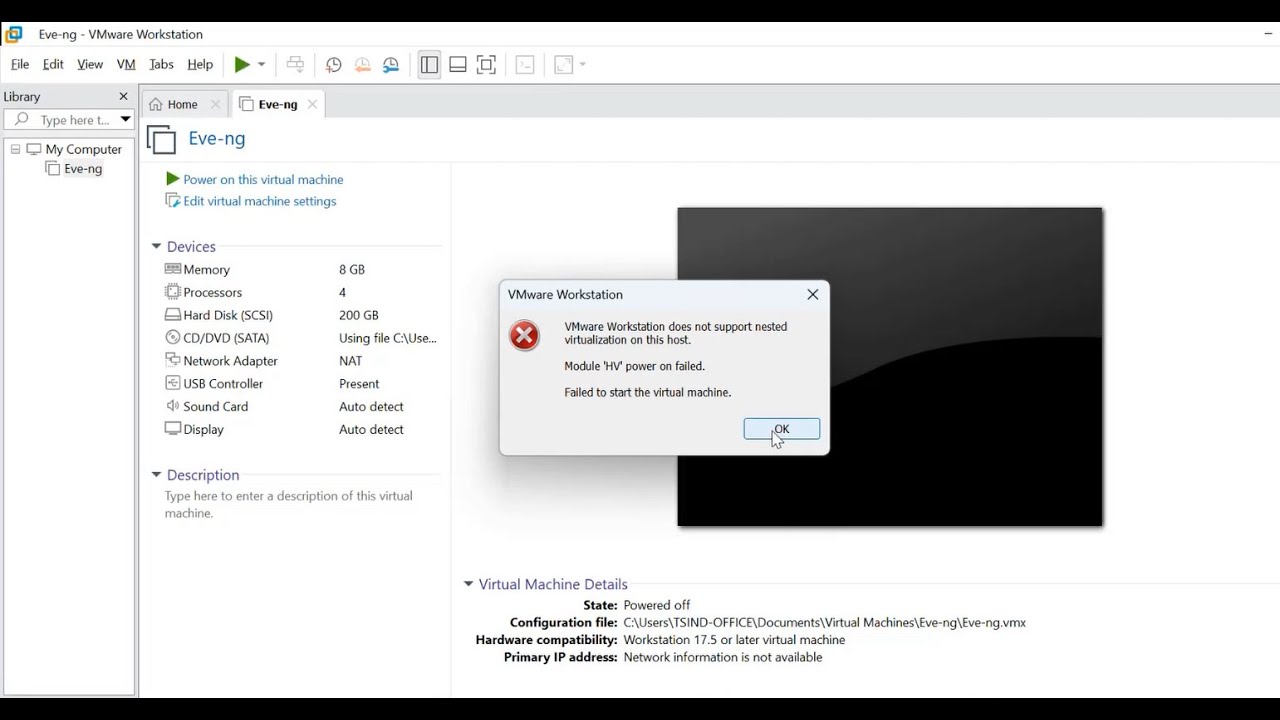Screen dimensions: 1280x720
Task: Click the '8 GB' memory value
Action: pos(352,269)
